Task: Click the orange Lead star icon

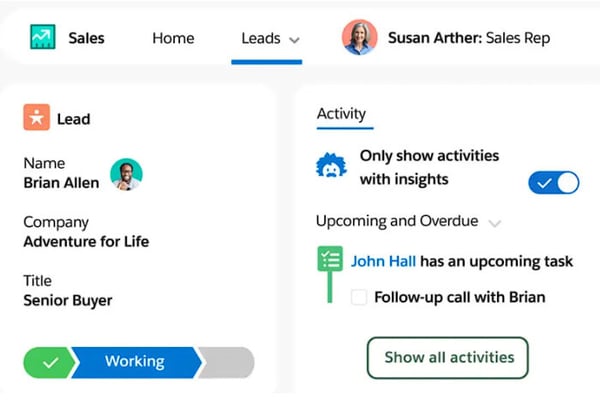Action: (37, 118)
